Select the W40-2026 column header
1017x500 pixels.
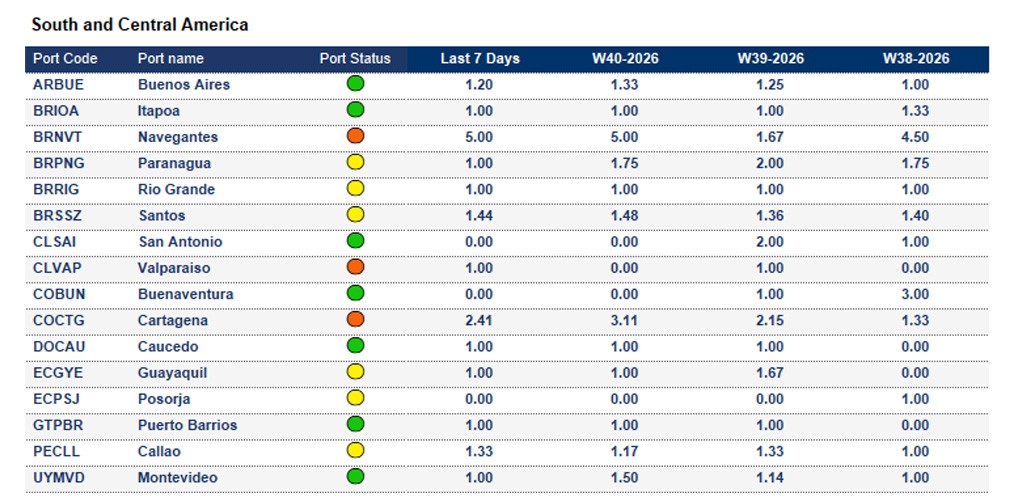coord(625,58)
